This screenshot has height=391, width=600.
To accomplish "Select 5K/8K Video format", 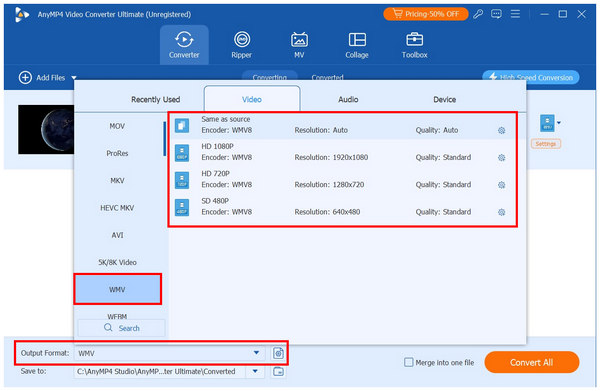I will 117,262.
